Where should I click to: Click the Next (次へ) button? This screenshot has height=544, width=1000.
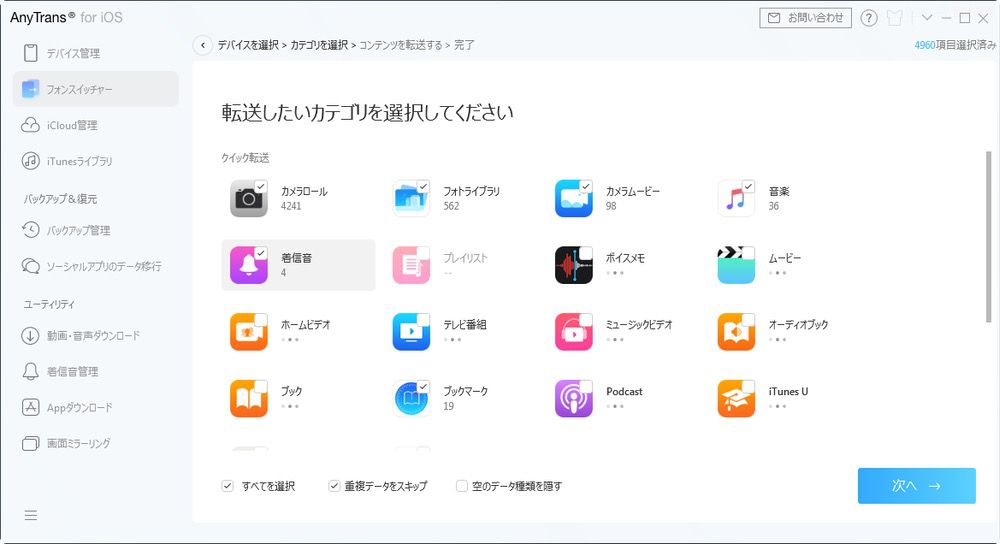[x=916, y=486]
